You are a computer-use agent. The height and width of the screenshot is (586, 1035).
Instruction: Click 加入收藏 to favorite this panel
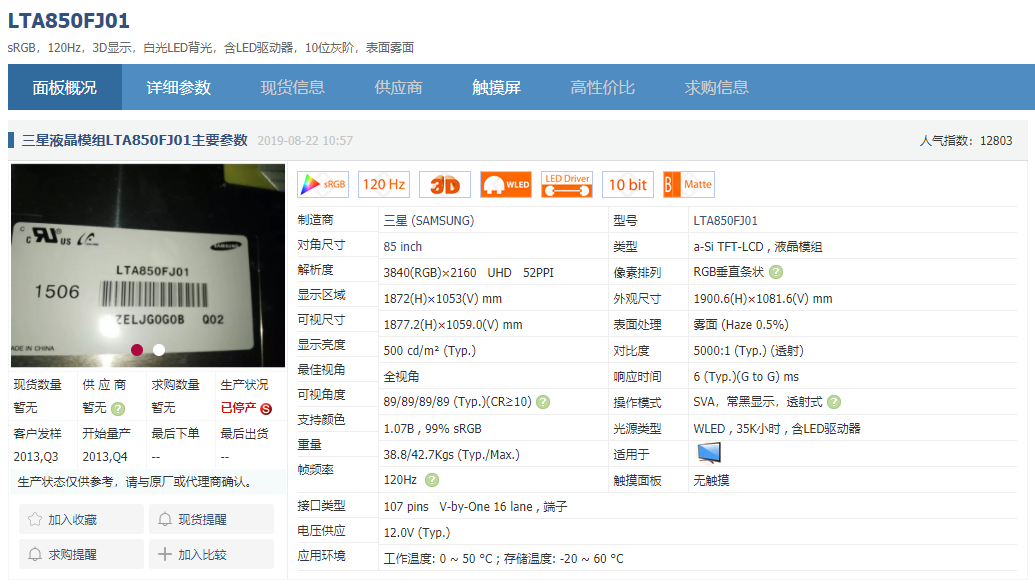click(x=80, y=518)
